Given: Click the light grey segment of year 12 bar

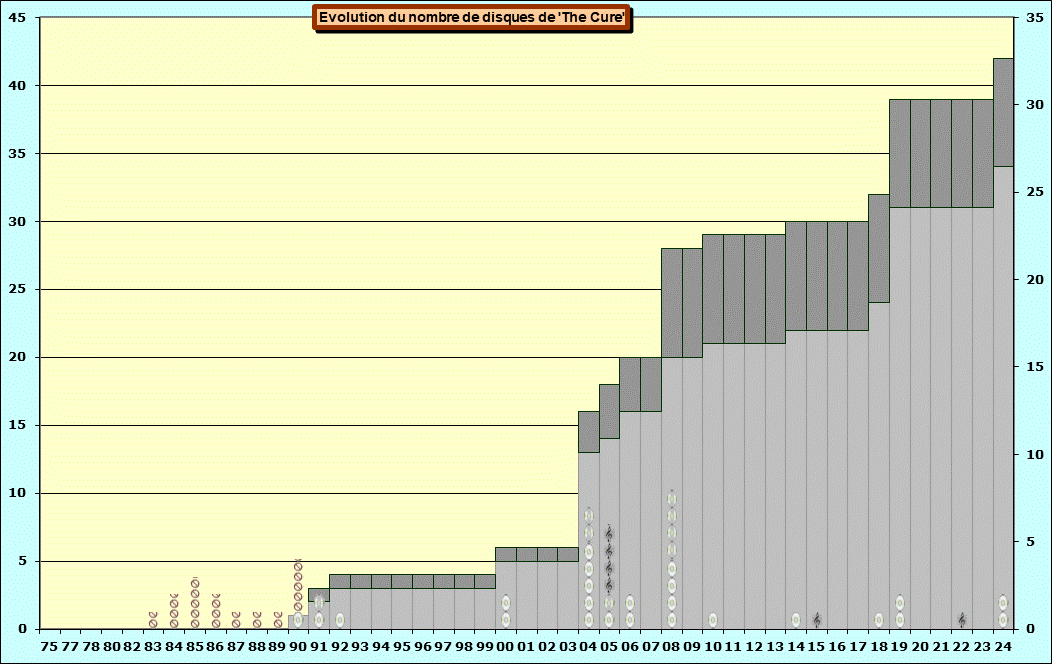Looking at the screenshot, I should [755, 486].
